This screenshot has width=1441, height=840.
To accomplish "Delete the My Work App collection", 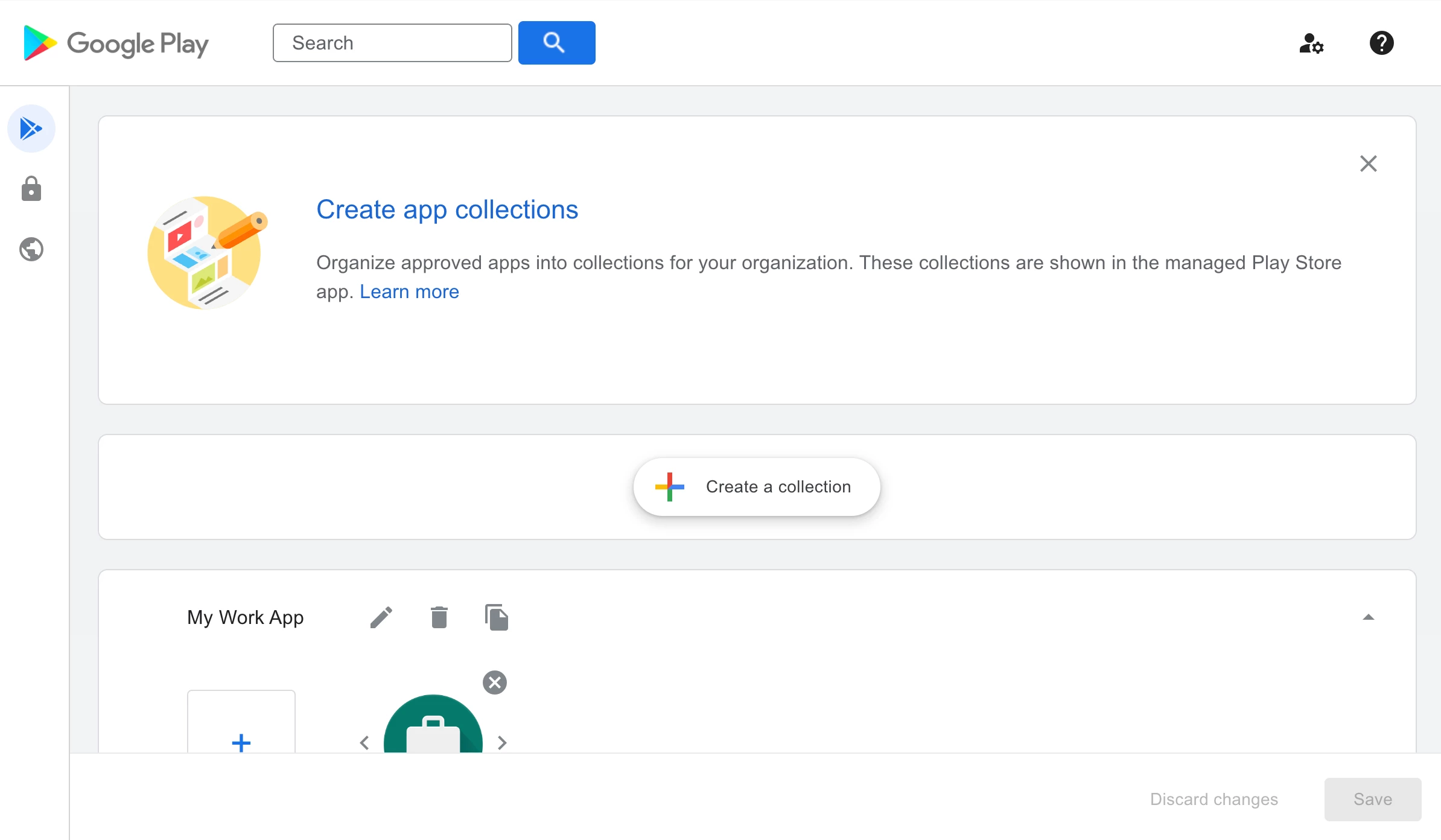I will 439,617.
